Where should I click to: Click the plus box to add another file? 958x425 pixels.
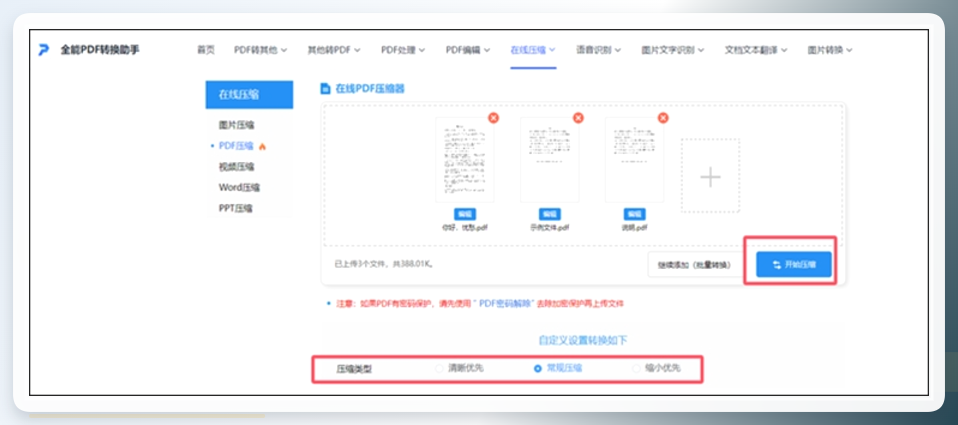click(711, 176)
